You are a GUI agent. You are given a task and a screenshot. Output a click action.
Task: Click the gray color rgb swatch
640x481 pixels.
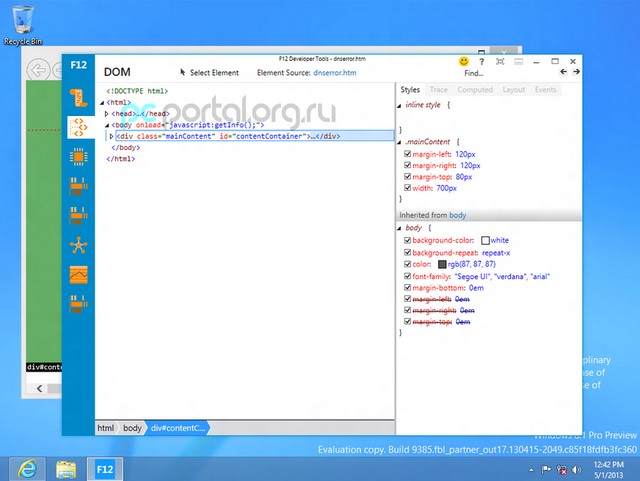tap(442, 264)
